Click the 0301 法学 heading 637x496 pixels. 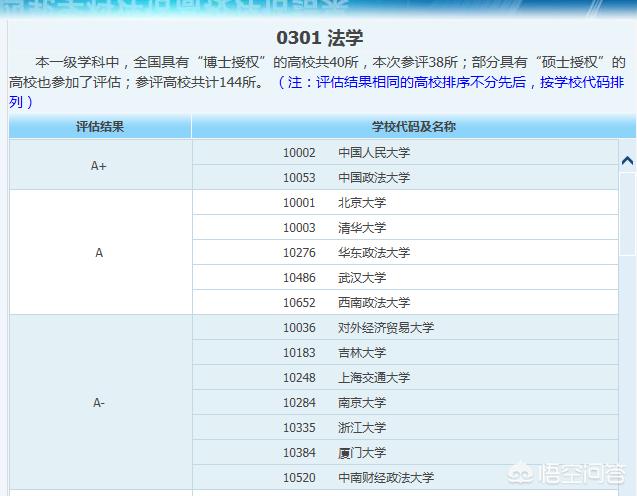[319, 38]
